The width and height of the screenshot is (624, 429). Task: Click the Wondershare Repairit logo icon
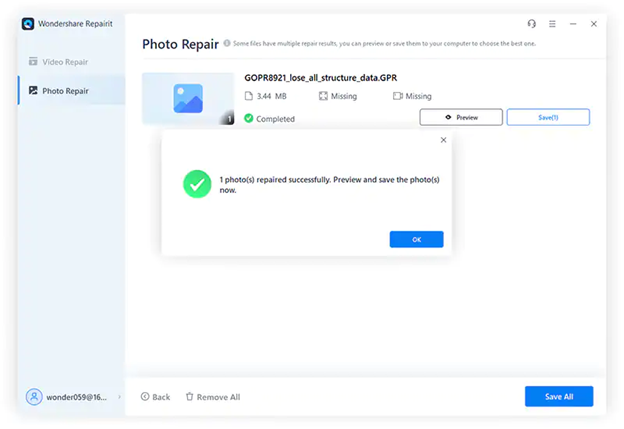[28, 24]
